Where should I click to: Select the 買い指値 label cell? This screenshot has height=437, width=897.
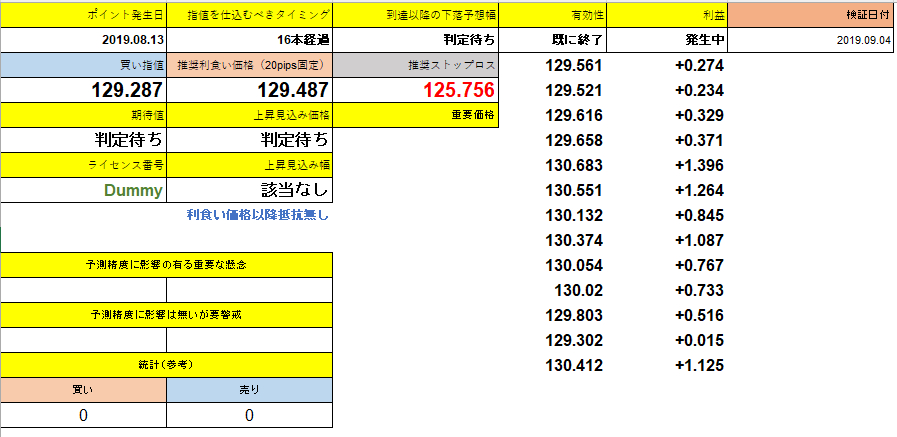84,66
